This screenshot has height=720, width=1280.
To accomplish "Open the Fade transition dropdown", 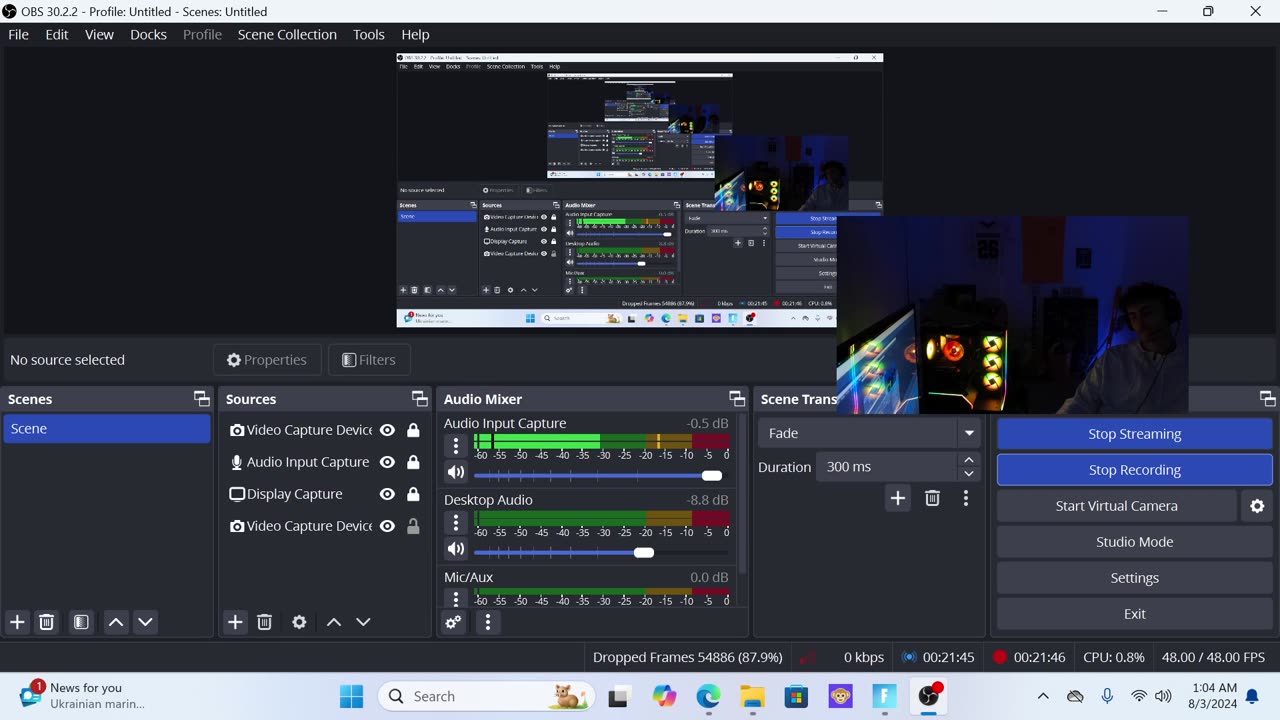I will coord(868,433).
